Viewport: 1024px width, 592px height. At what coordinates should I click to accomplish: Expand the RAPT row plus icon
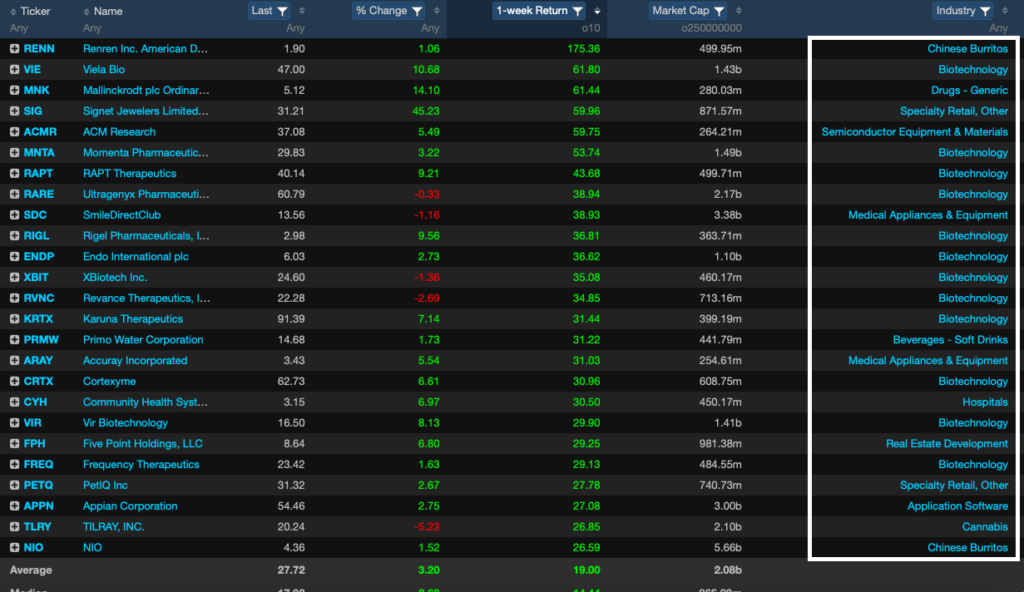coord(14,173)
